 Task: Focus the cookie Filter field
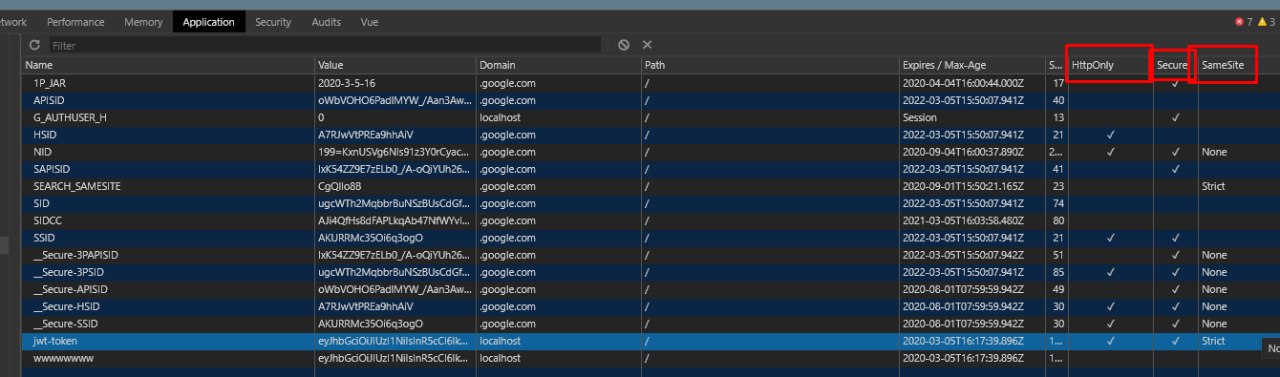[325, 45]
